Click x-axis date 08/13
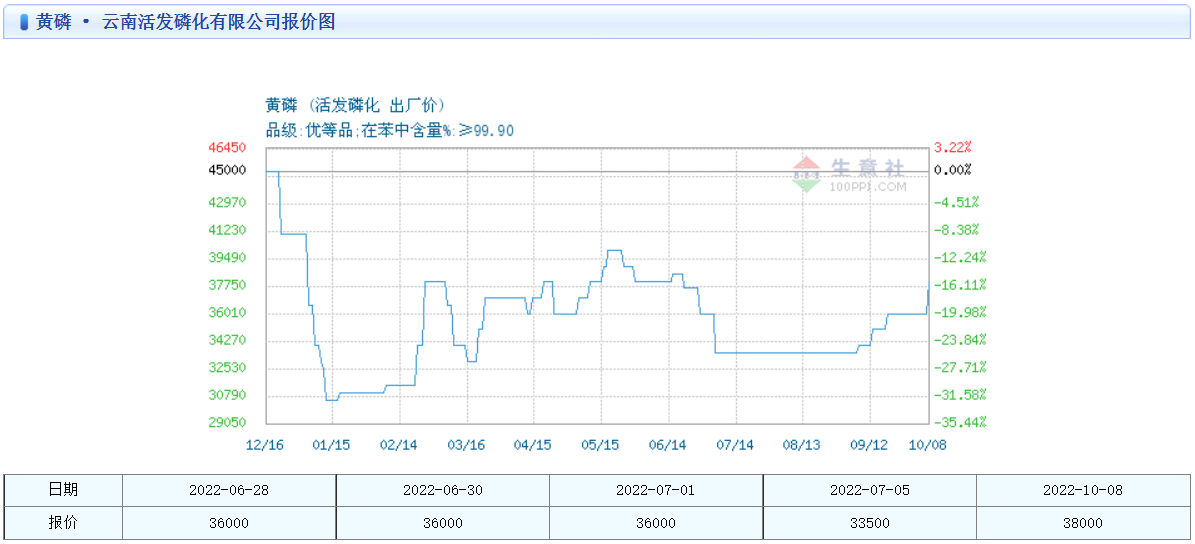 [x=803, y=446]
